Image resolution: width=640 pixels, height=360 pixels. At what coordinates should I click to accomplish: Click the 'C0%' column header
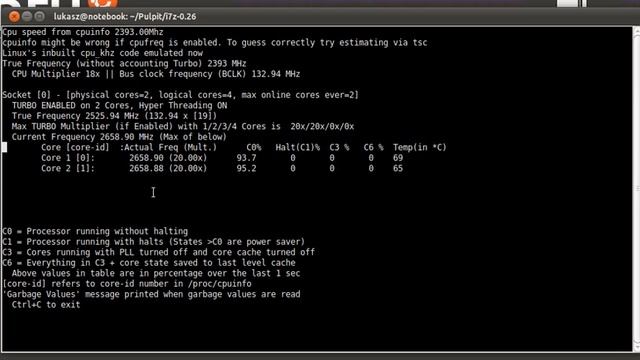coord(254,147)
